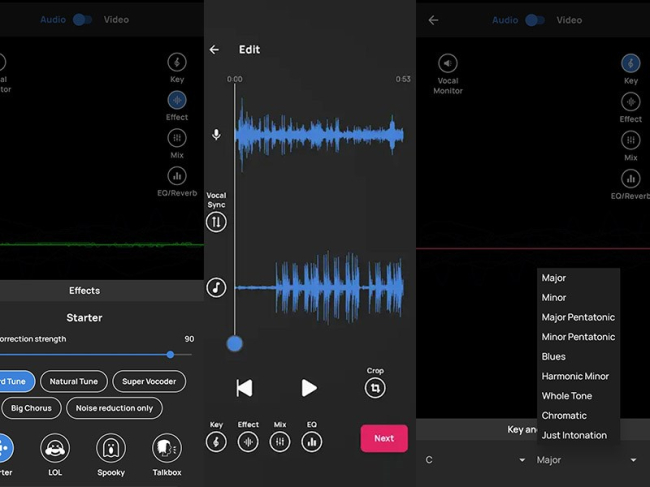Move the blue playhead handle

[x=235, y=344]
